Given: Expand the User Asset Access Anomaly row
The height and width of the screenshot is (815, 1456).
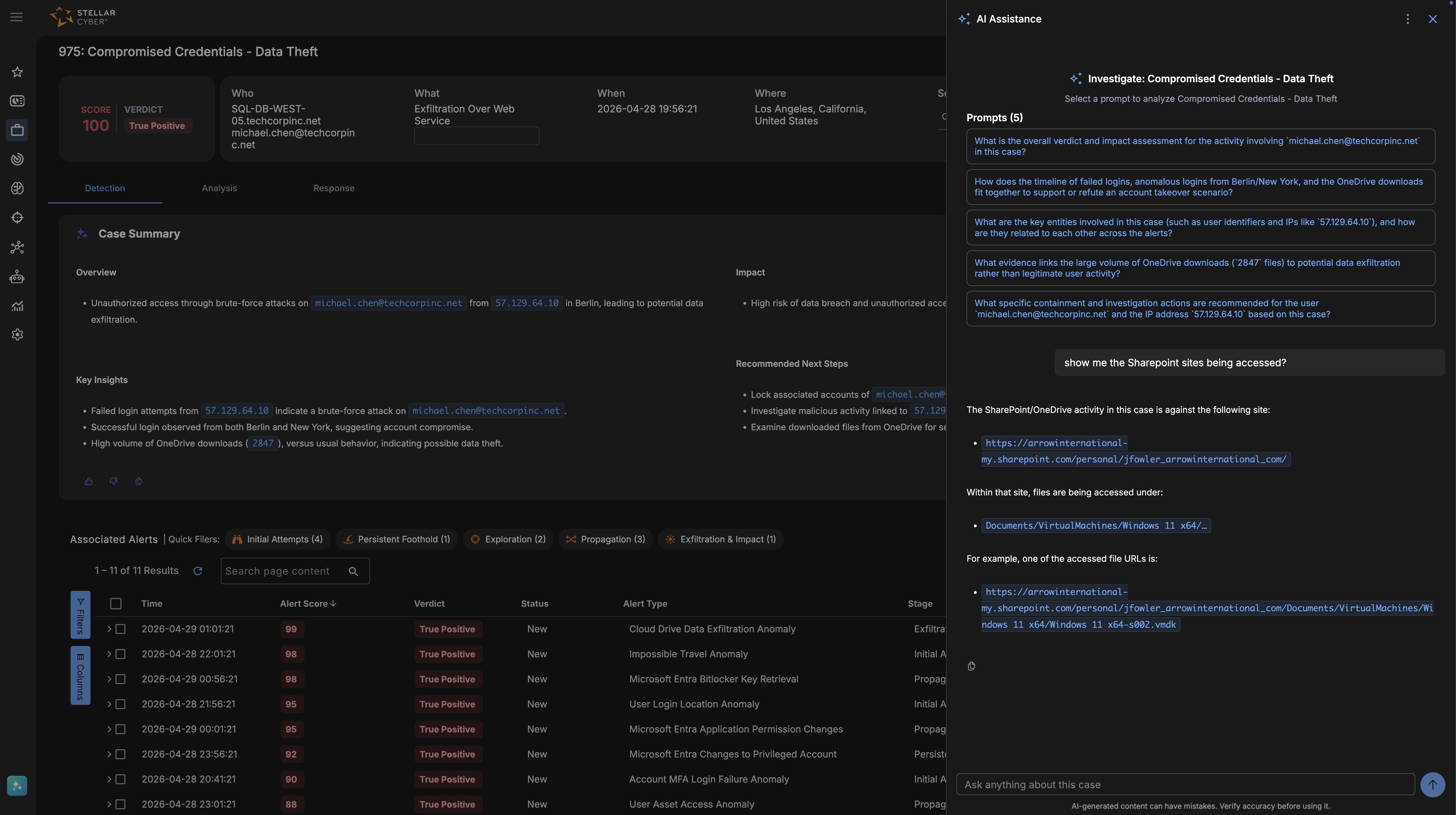Looking at the screenshot, I should coord(109,804).
